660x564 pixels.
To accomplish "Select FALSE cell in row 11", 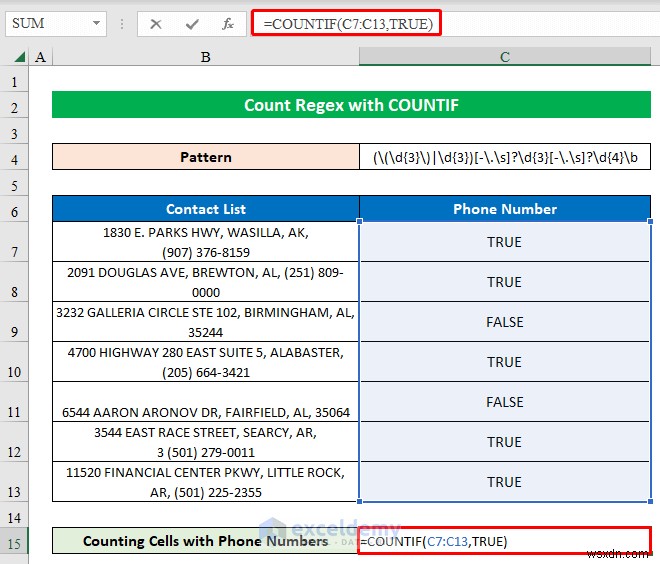I will pyautogui.click(x=505, y=402).
